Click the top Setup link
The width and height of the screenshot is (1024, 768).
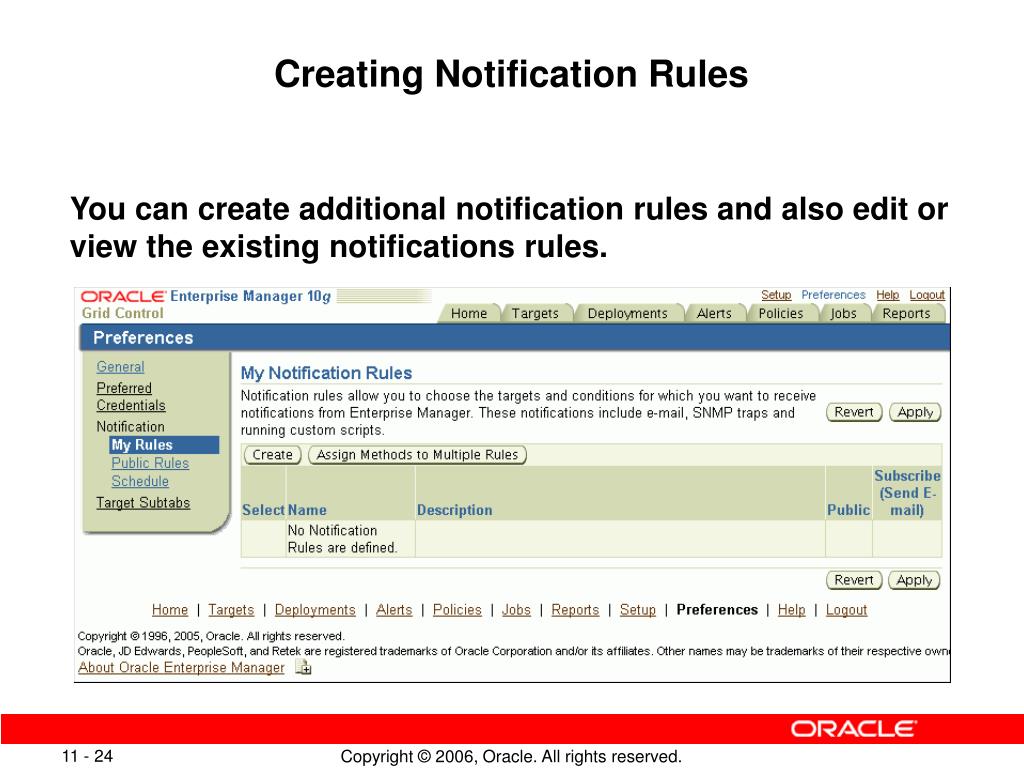coord(776,295)
